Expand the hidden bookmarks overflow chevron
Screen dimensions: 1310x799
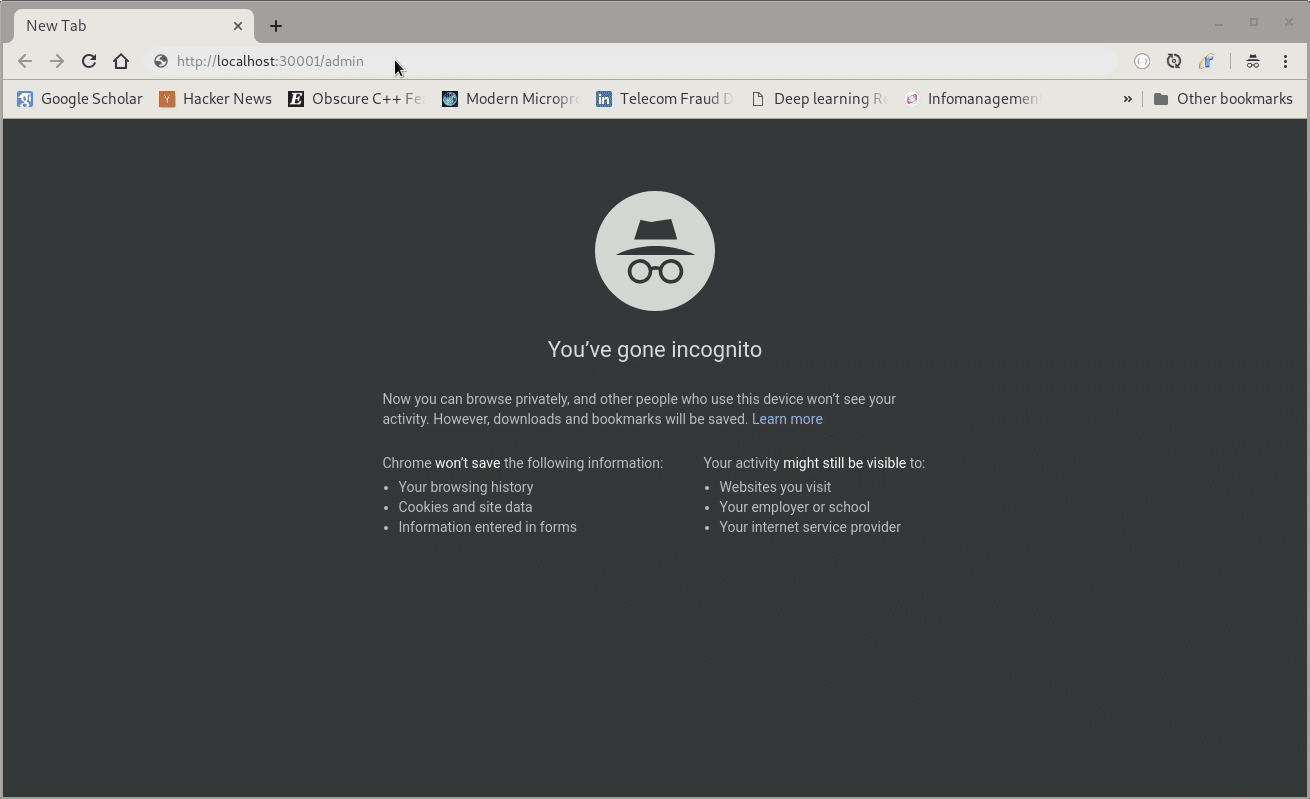pyautogui.click(x=1128, y=99)
